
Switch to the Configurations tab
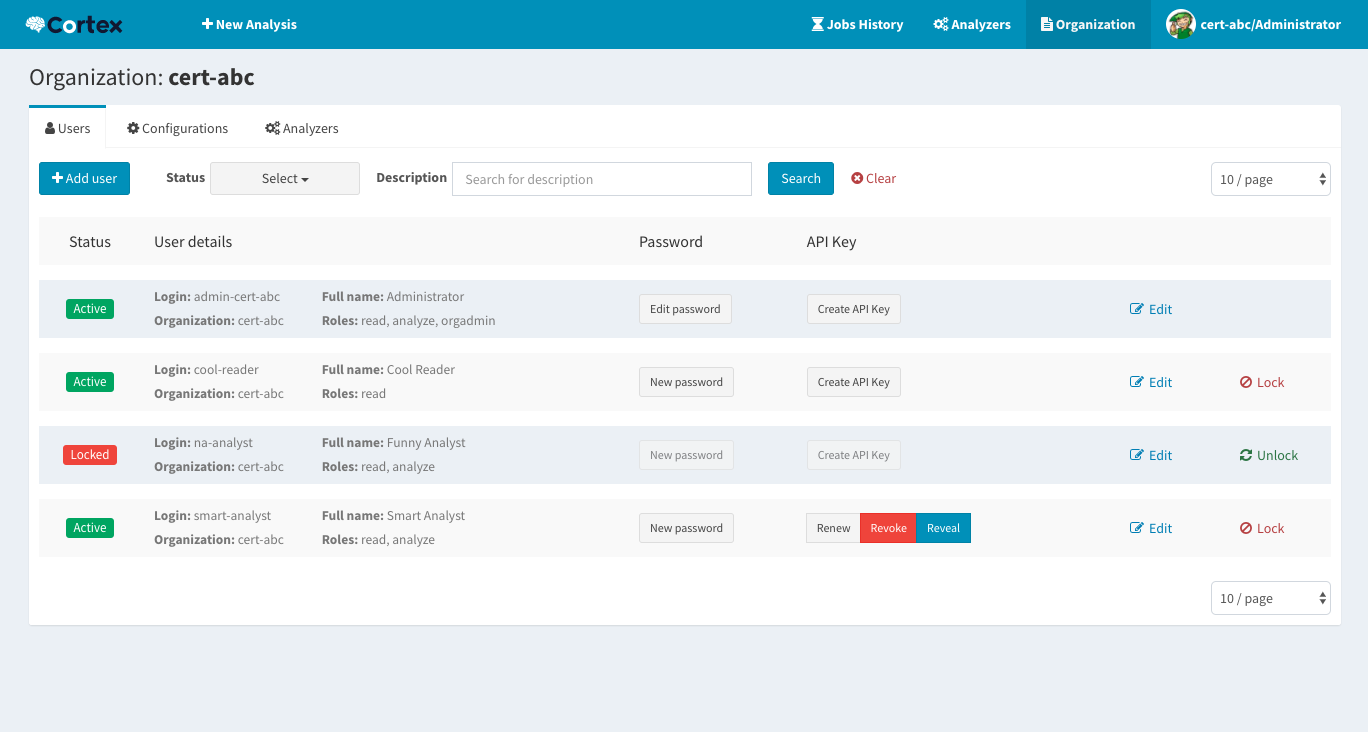click(176, 128)
